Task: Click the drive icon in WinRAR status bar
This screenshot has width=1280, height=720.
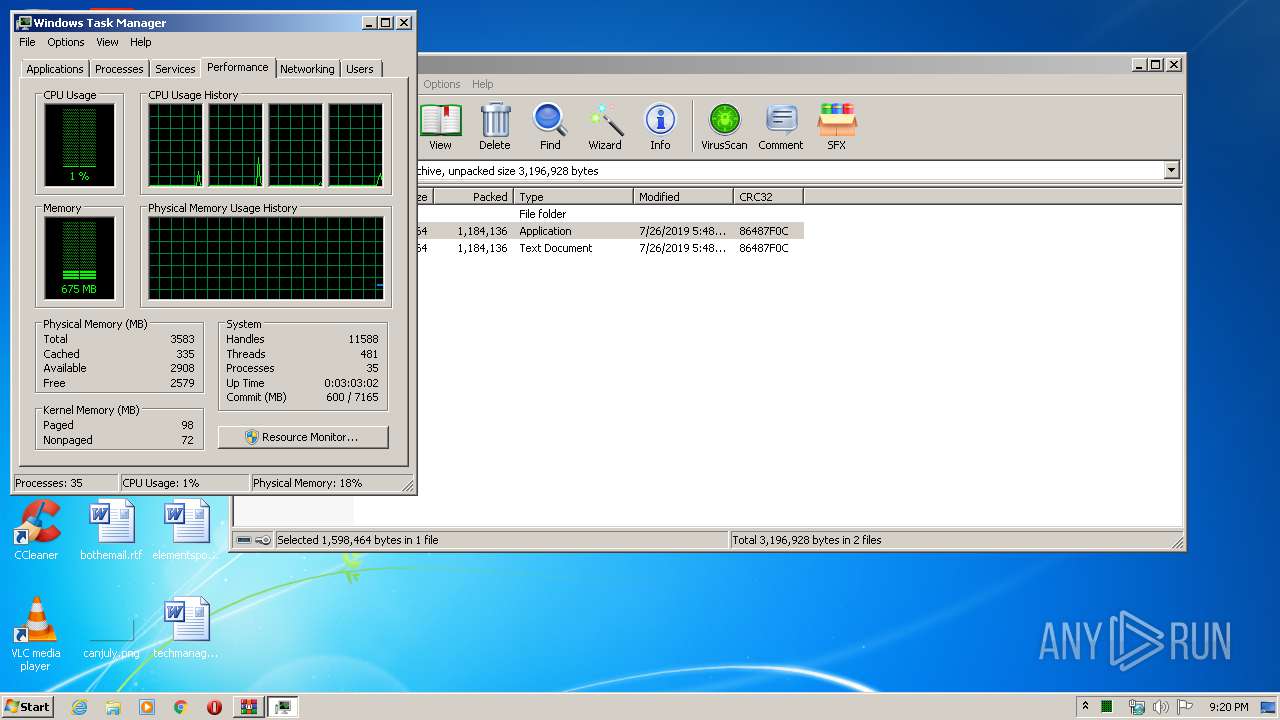Action: 245,540
